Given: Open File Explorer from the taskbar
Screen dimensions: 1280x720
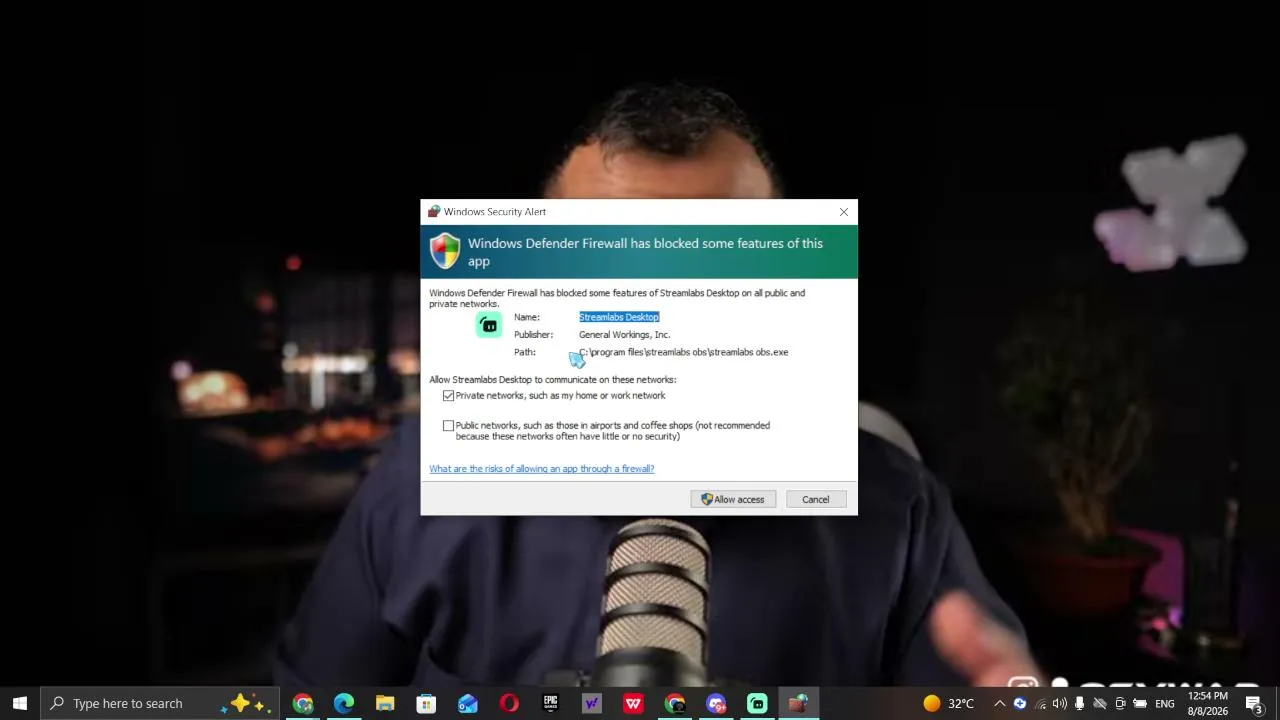Looking at the screenshot, I should 385,703.
